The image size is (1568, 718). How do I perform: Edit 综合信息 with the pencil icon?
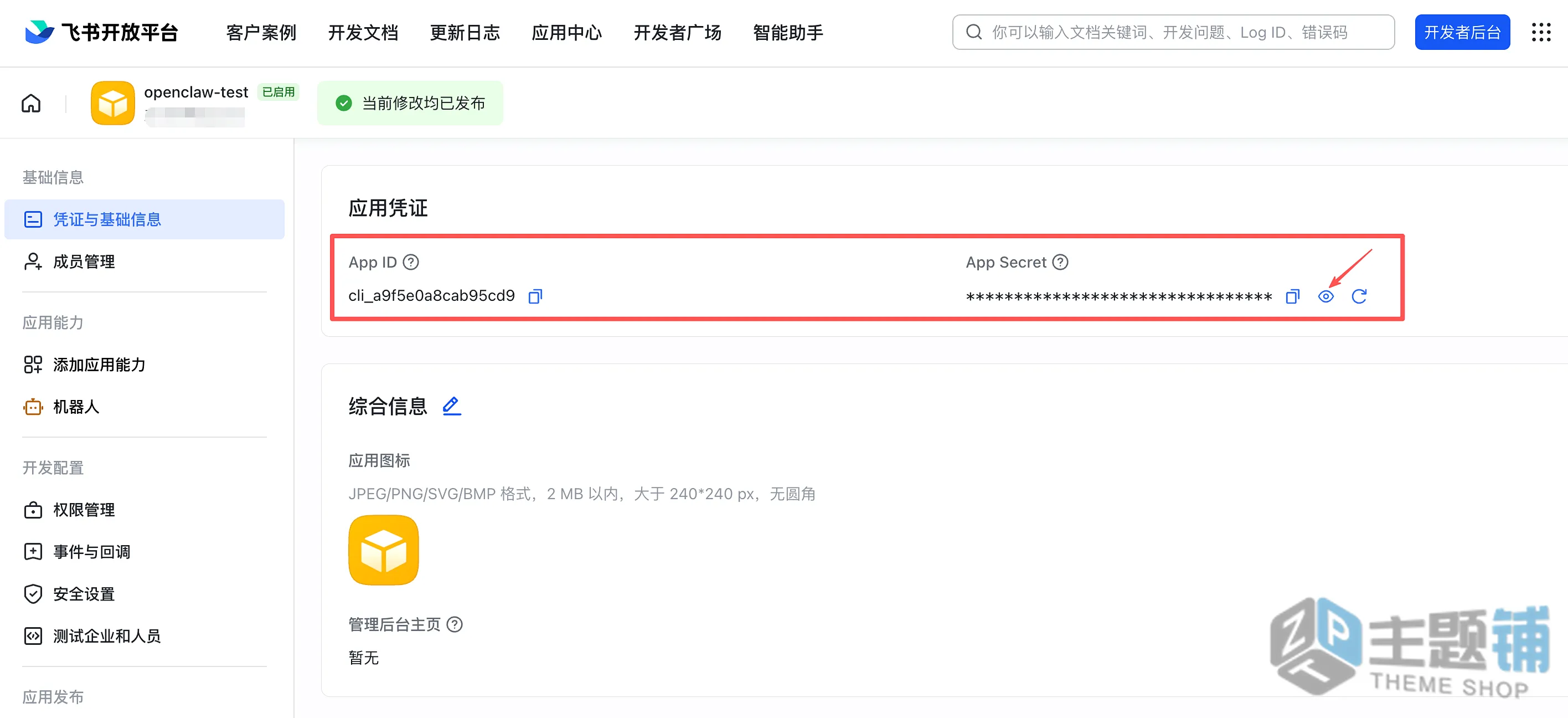[x=451, y=406]
